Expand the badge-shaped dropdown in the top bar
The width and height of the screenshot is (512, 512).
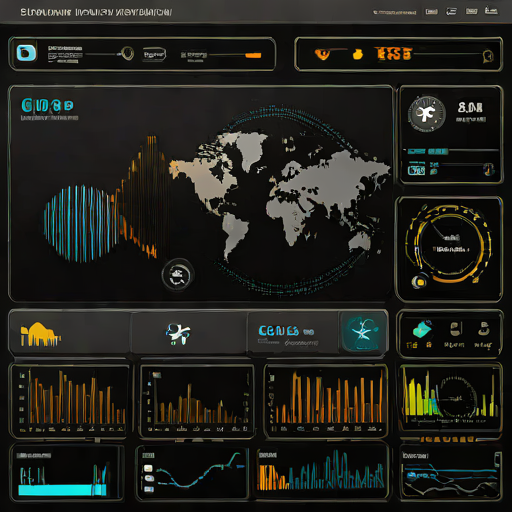pyautogui.click(x=154, y=54)
